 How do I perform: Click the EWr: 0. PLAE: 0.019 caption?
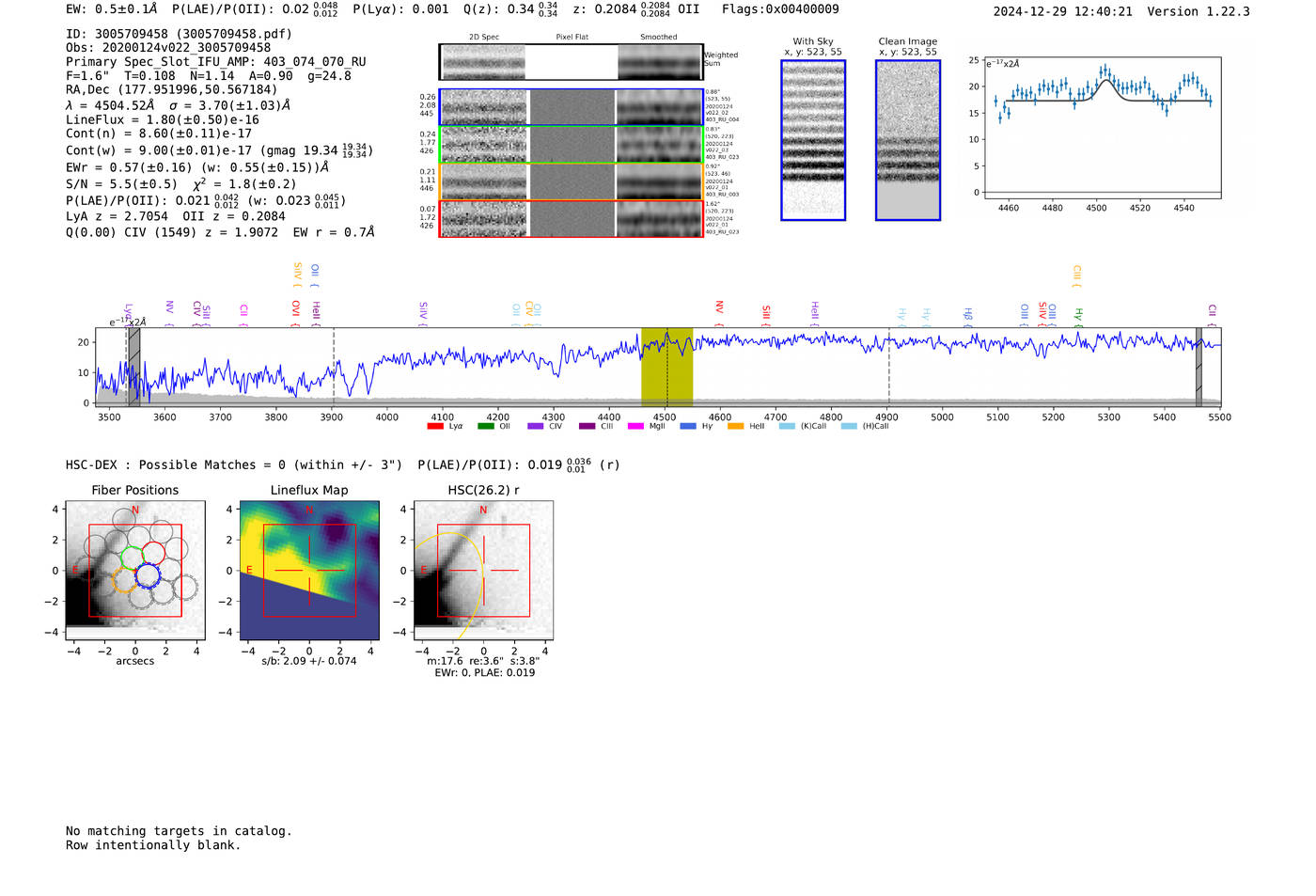pyautogui.click(x=484, y=672)
